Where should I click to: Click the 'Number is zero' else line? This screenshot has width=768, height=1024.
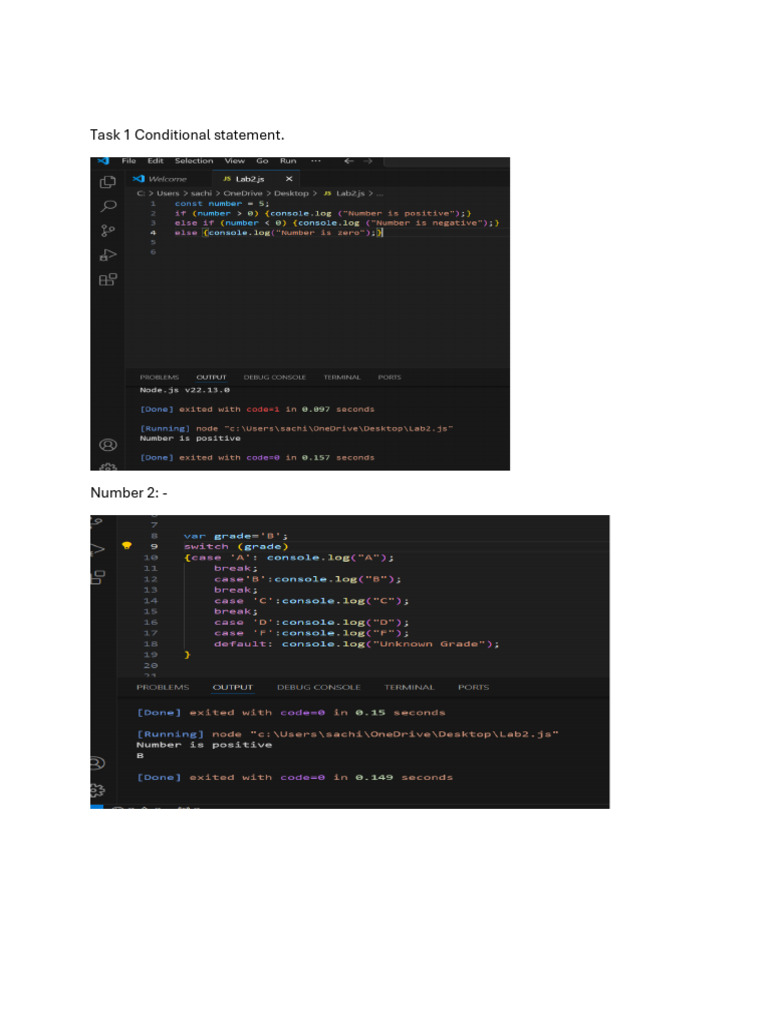(279, 232)
